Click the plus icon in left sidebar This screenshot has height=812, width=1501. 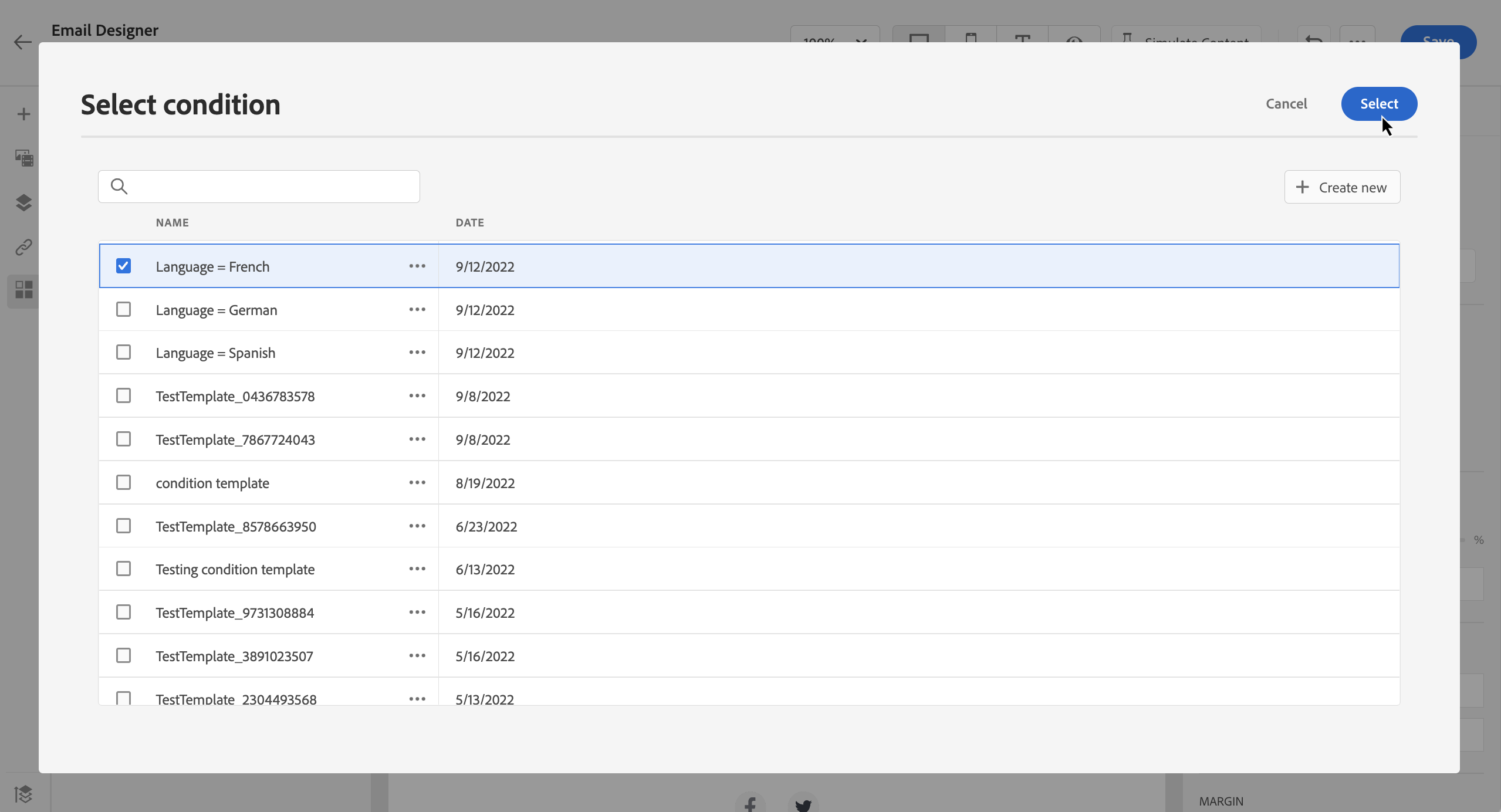23,114
